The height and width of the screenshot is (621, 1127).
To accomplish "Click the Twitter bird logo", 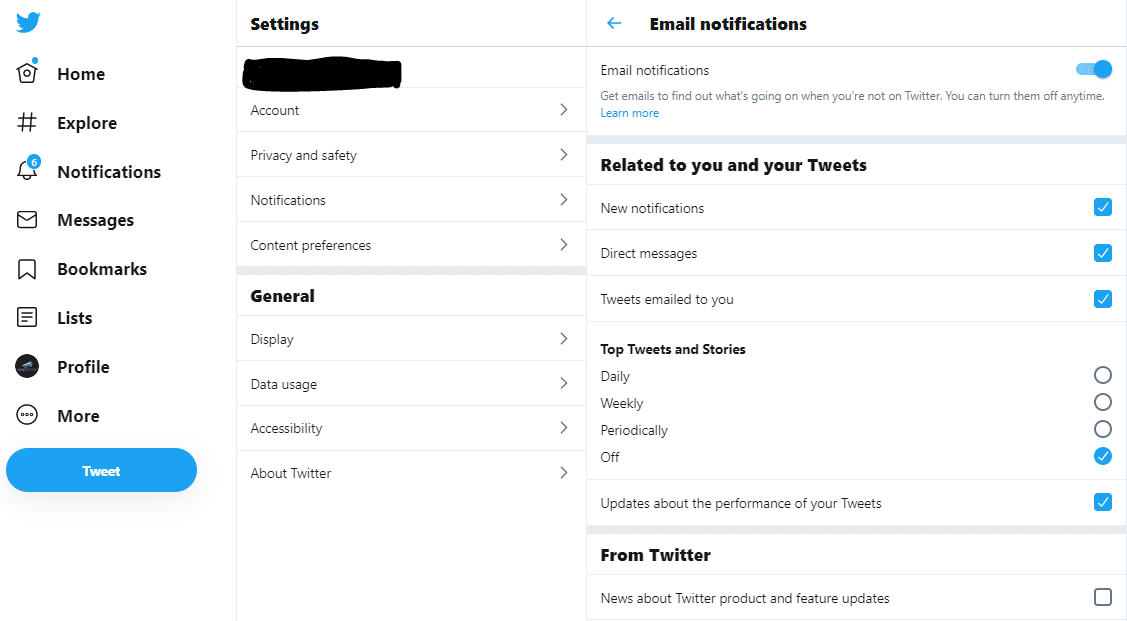I will pos(28,23).
